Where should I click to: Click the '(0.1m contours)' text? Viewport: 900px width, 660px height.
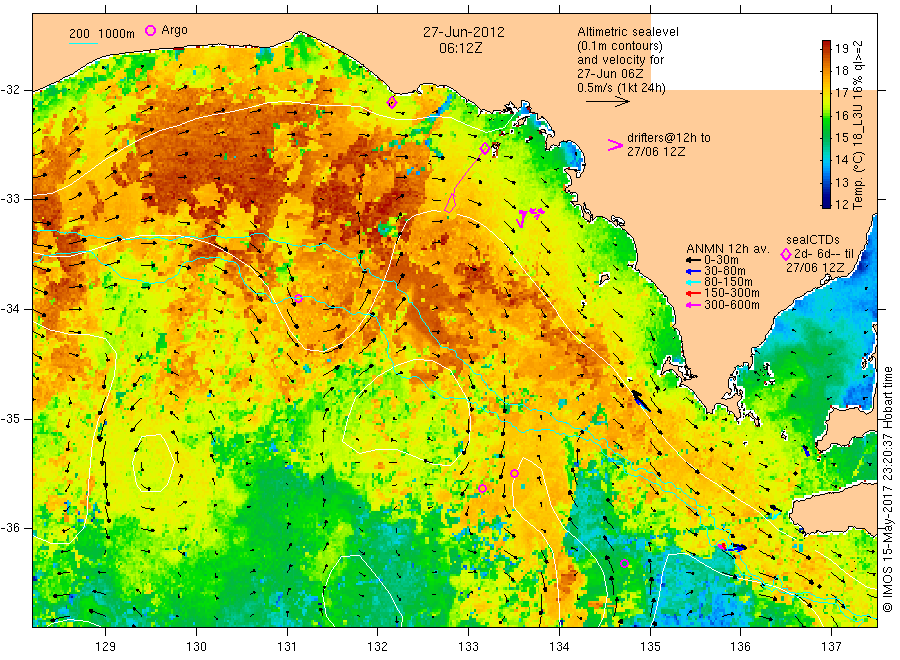point(620,46)
